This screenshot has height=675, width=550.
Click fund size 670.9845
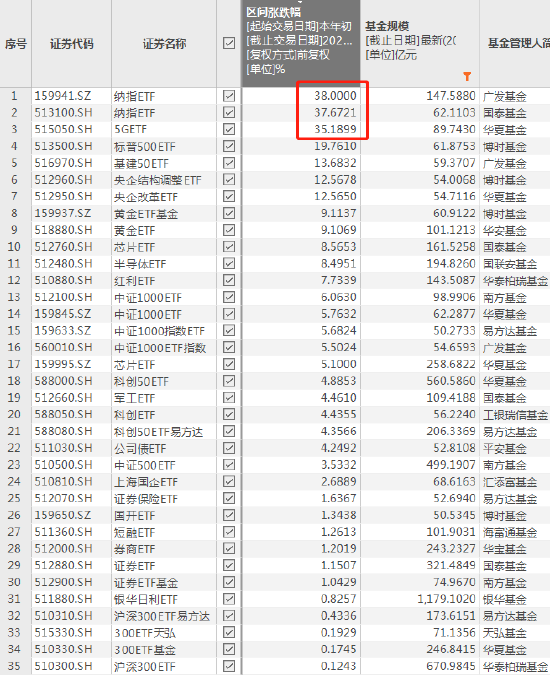pos(451,666)
